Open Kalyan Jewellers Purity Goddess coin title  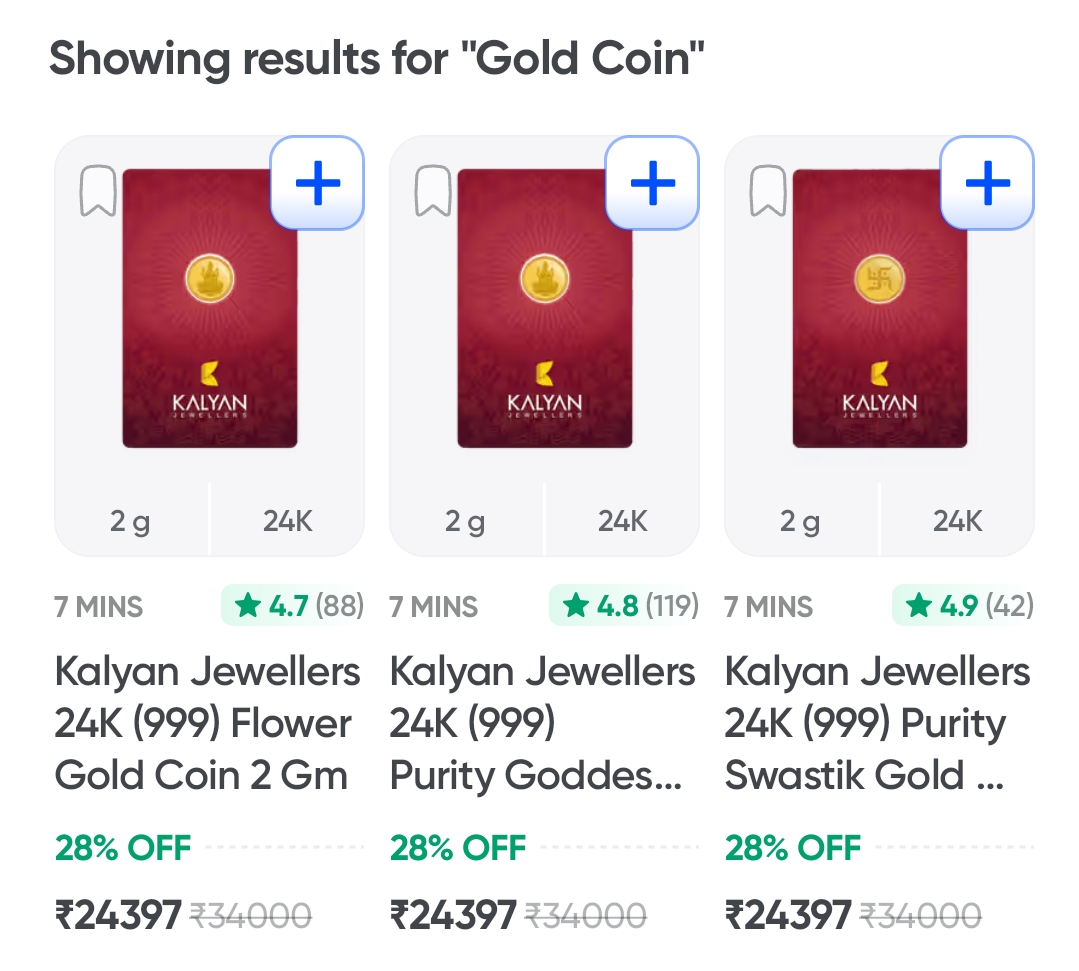pos(542,723)
